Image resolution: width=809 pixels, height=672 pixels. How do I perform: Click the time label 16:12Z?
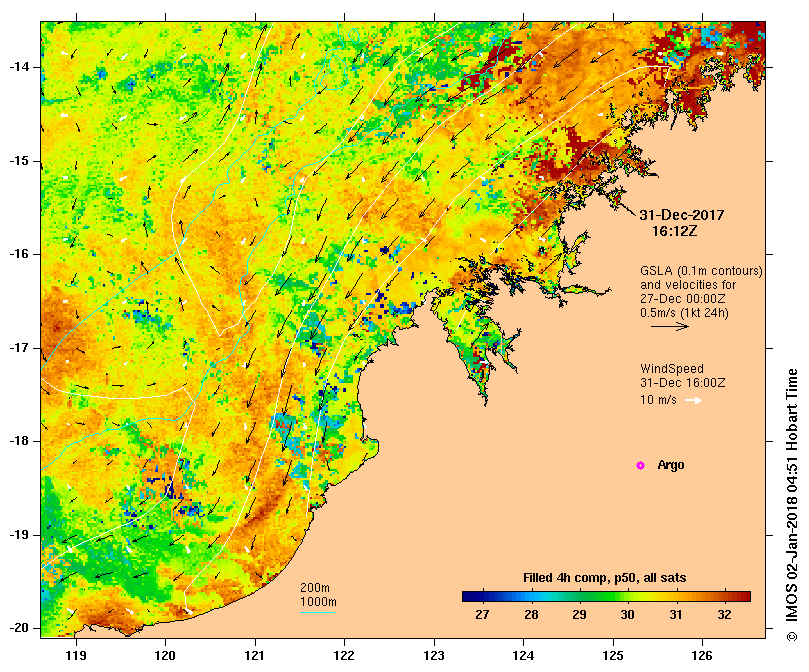[675, 231]
